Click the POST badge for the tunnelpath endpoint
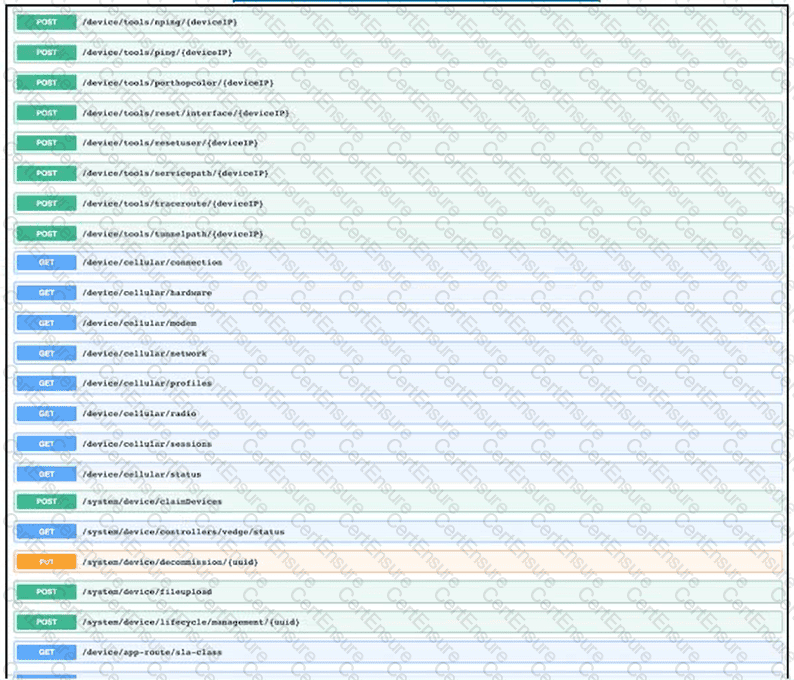794x680 pixels. [x=46, y=233]
